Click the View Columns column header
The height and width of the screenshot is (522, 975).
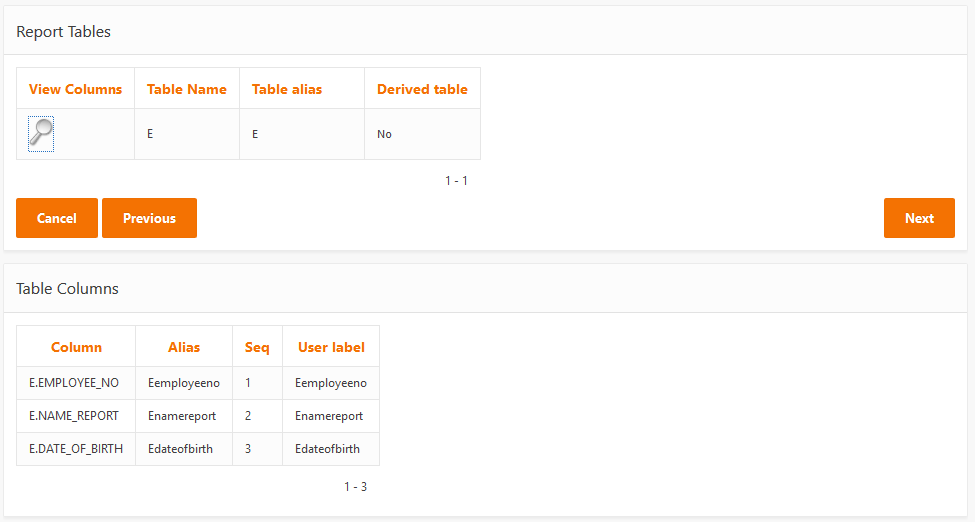pyautogui.click(x=76, y=89)
